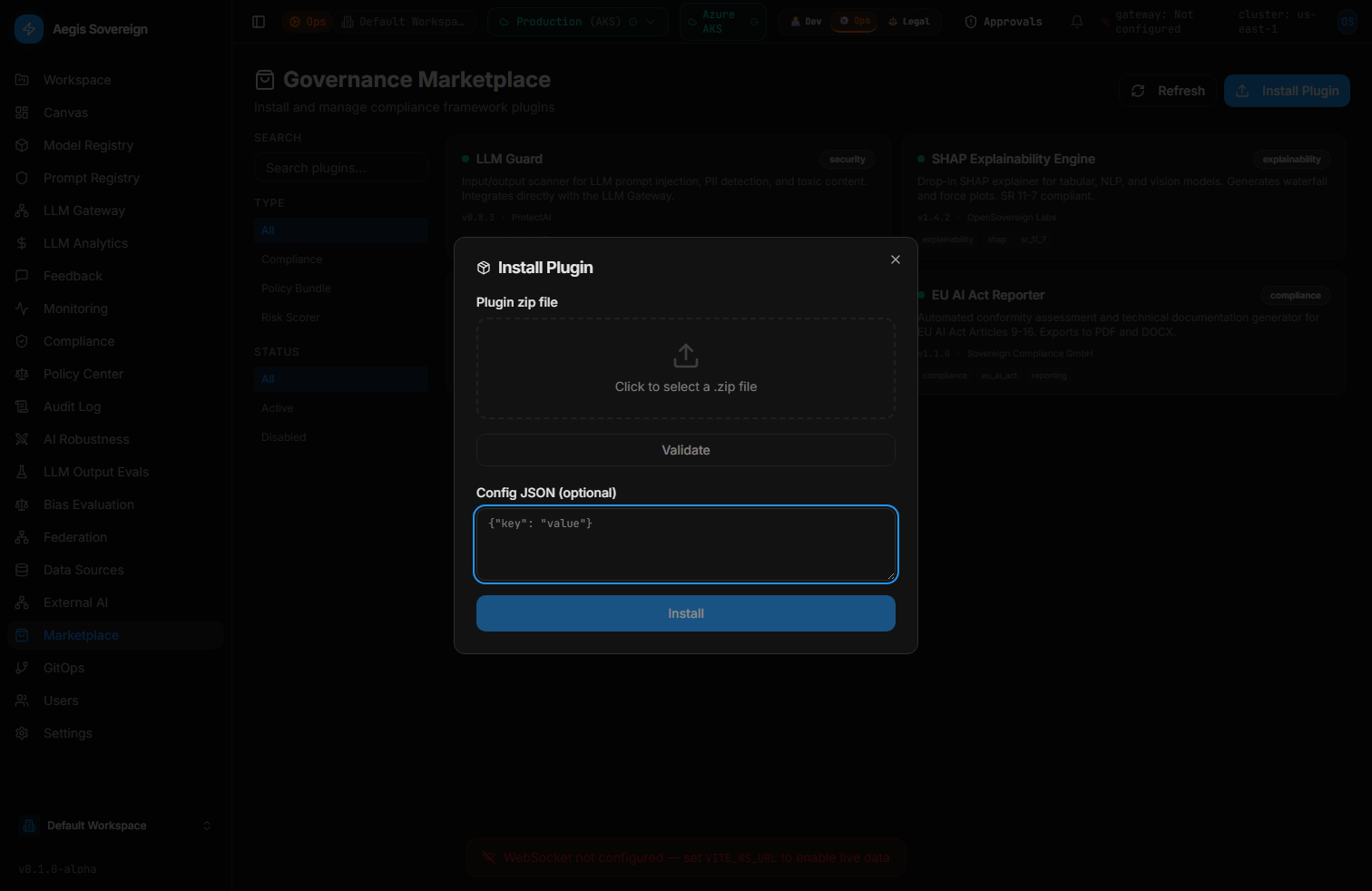The width and height of the screenshot is (1372, 891).
Task: Click the Ops badge in top bar
Action: 308,22
